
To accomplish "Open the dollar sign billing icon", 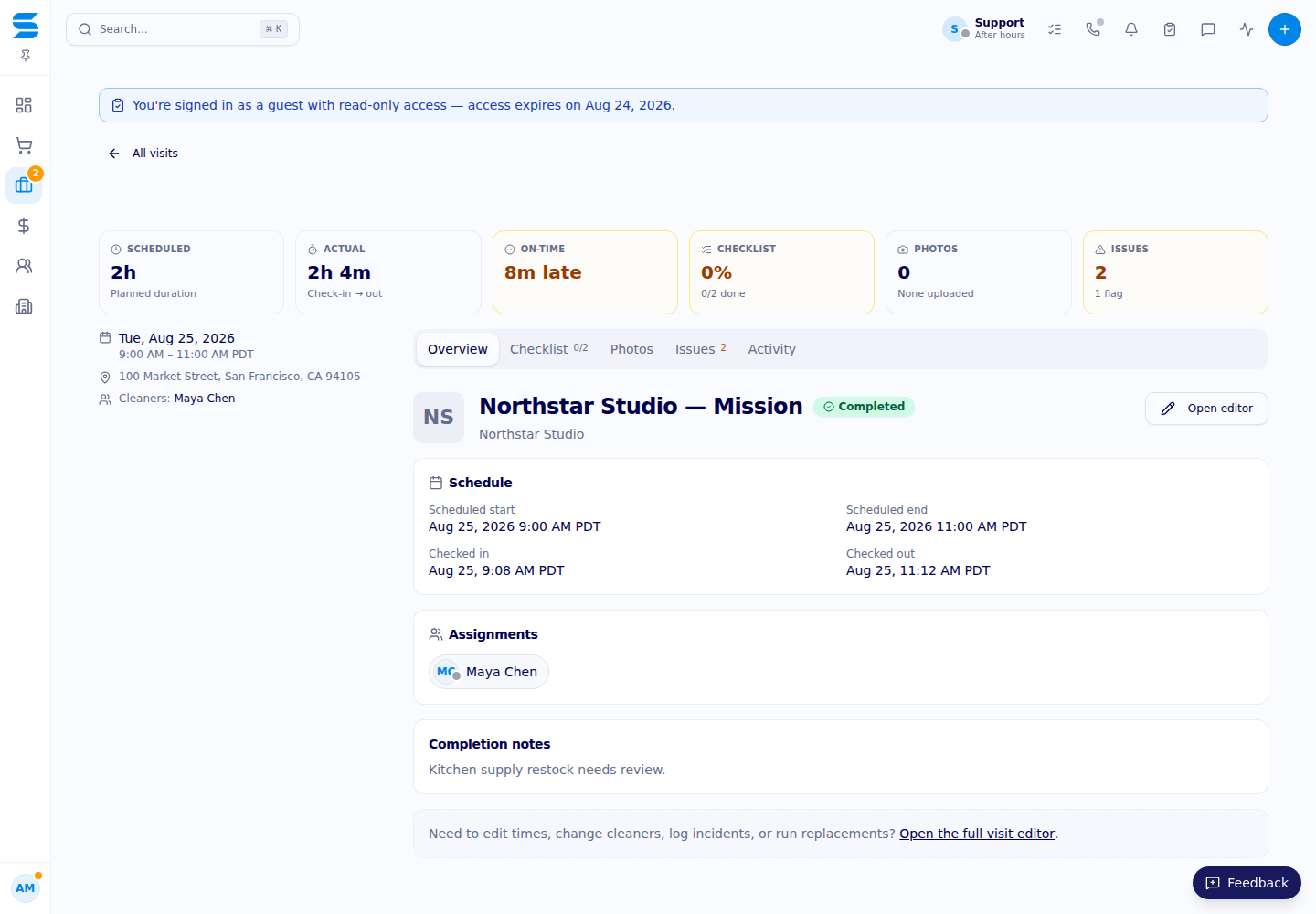I will click(x=24, y=226).
